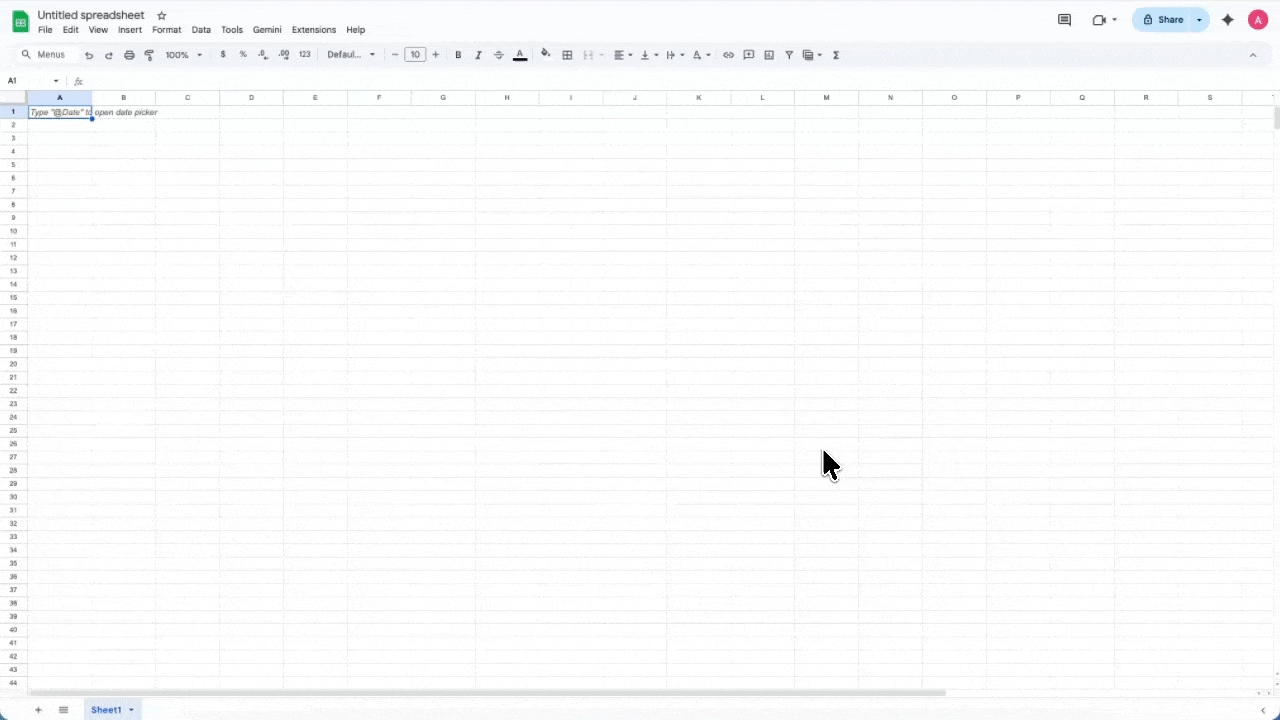
Task: Open the font family dropdown
Action: [x=347, y=55]
